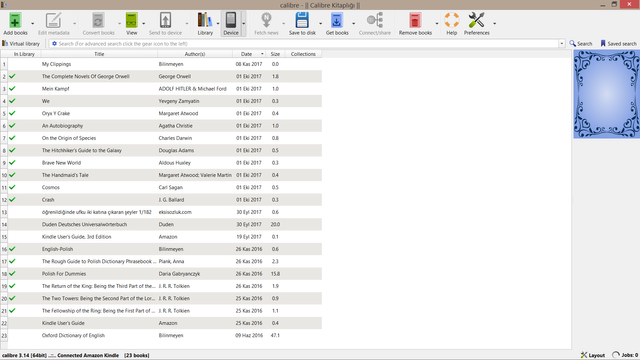Viewport: 640px width, 360px height.
Task: Click the Connected Amazon Kindle status text
Action: click(x=88, y=355)
